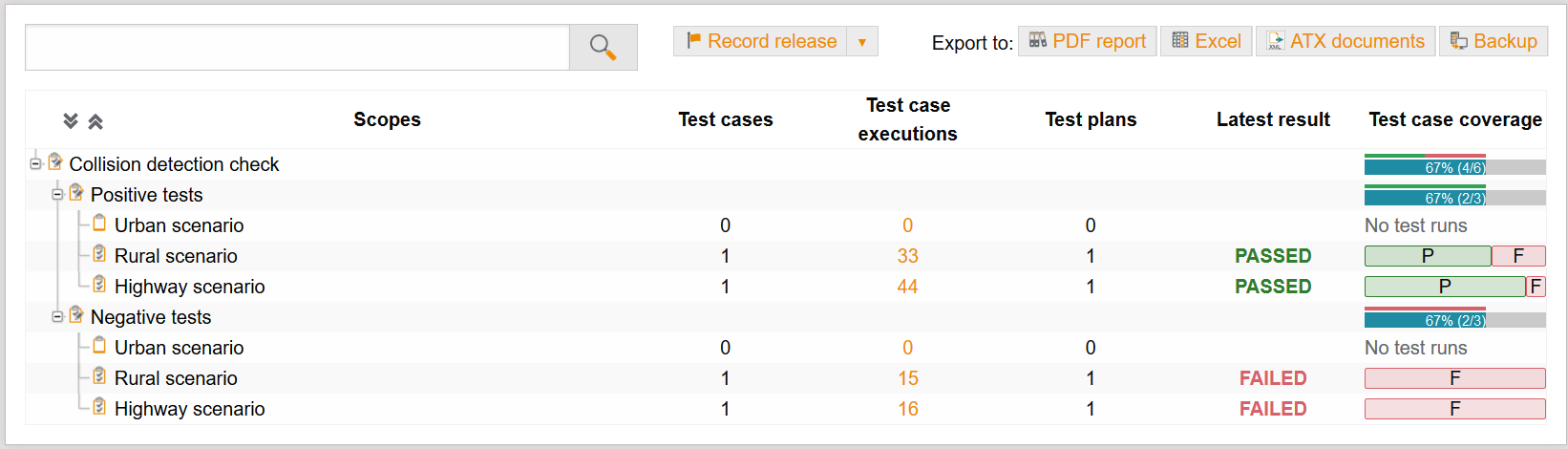Collapse the Collision detection check tree node
1568x449 pixels.
[35, 163]
